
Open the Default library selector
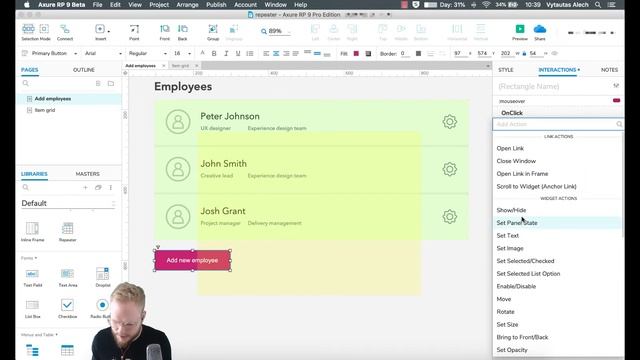point(68,203)
